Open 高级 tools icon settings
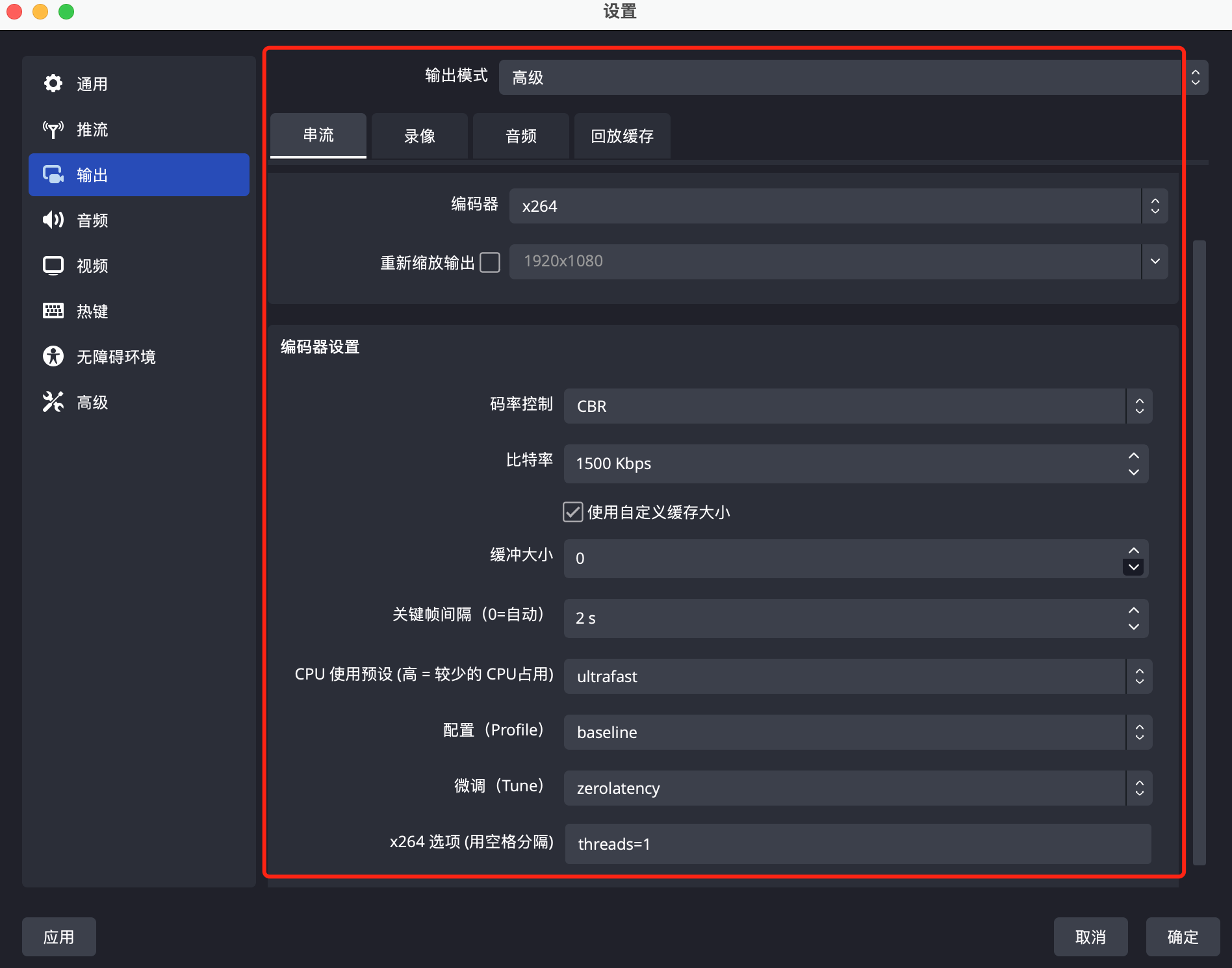This screenshot has height=968, width=1232. [53, 402]
